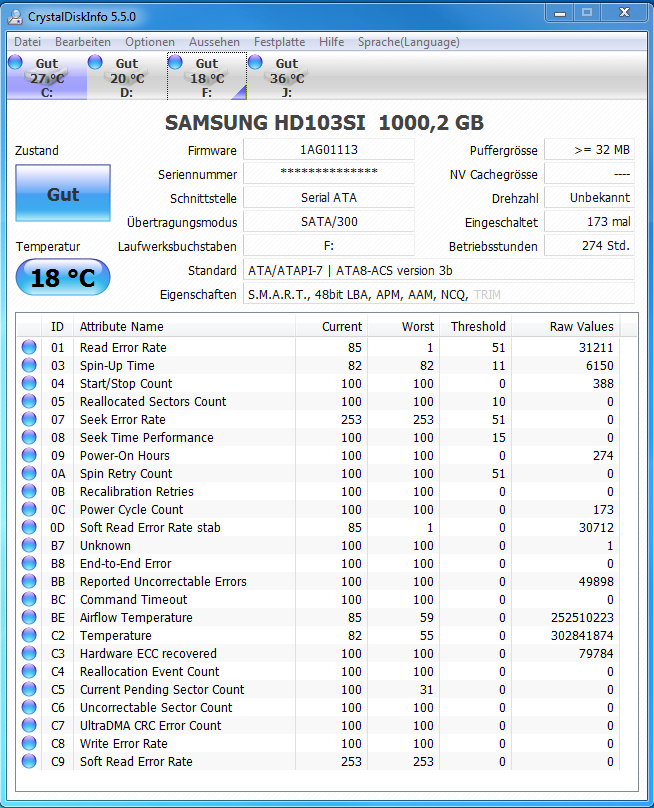Open the Bearbeiten menu
Screen dimensions: 654x808
[82, 42]
